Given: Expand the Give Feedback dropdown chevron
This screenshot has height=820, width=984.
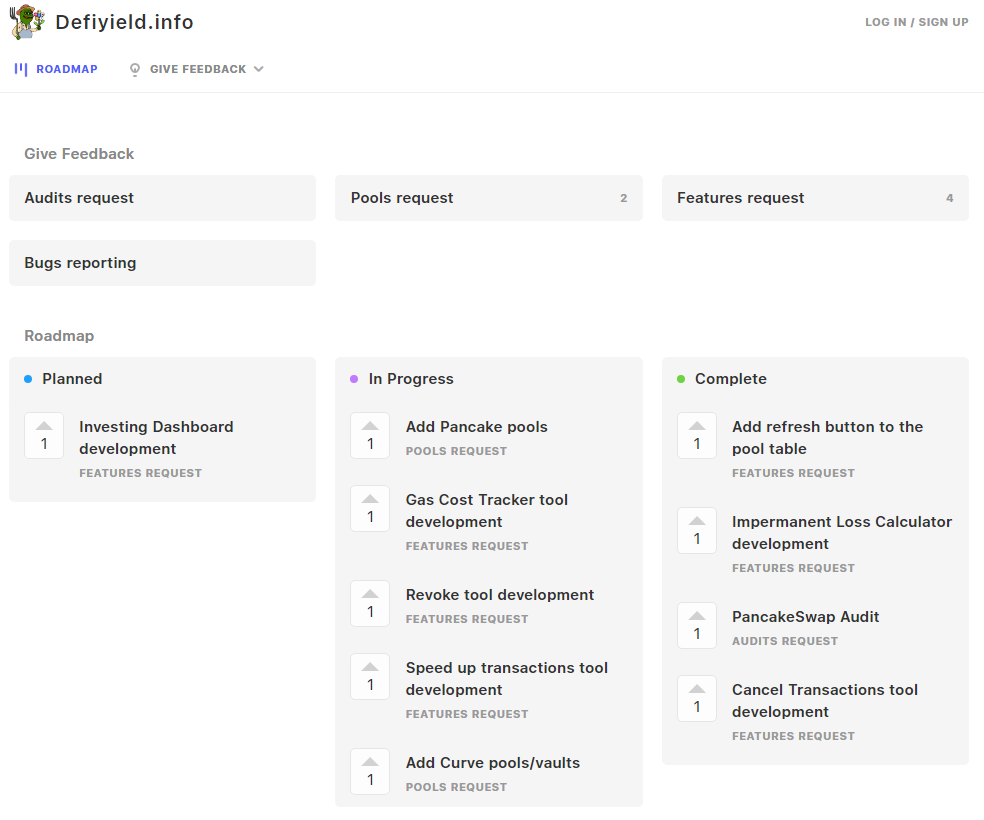Looking at the screenshot, I should point(259,69).
